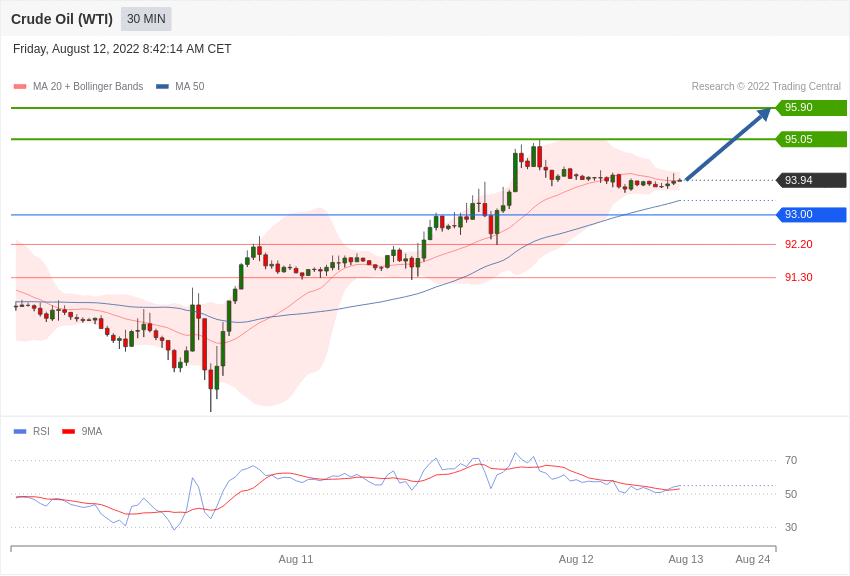
Task: Click the MA 50 legend label
Action: point(190,86)
